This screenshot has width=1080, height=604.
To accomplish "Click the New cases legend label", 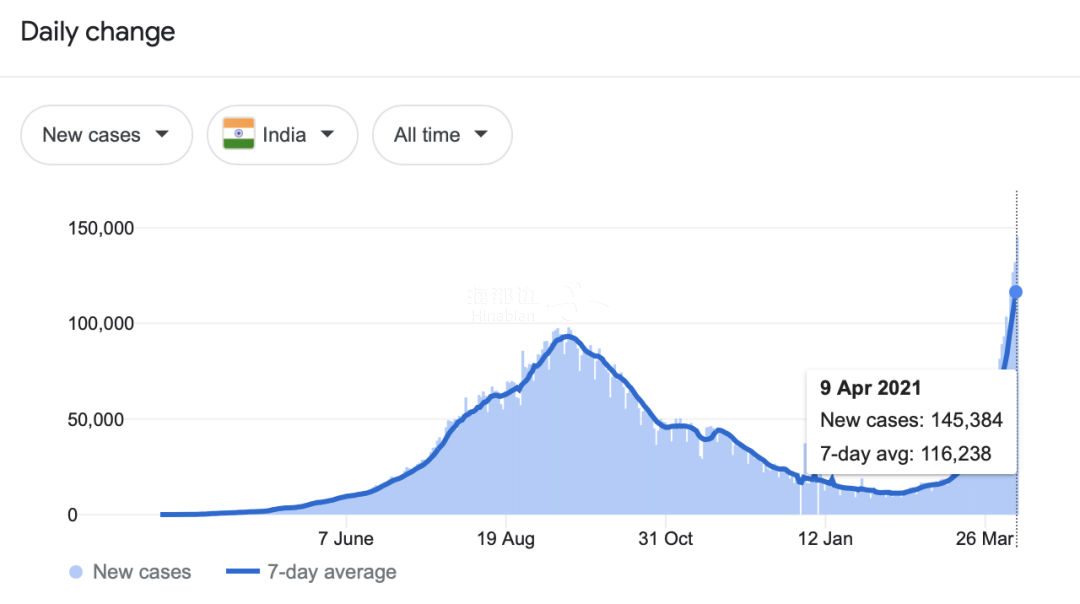I will [x=141, y=572].
